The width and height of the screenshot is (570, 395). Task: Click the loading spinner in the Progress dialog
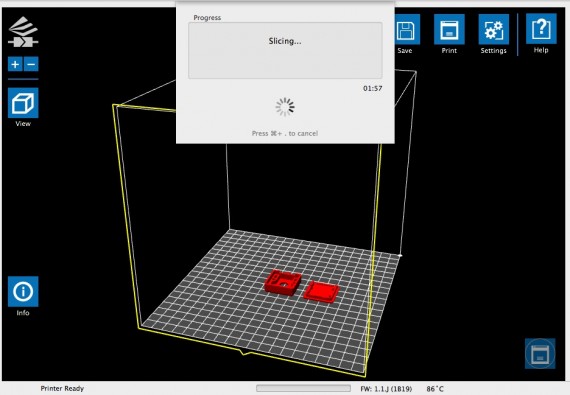(x=285, y=107)
